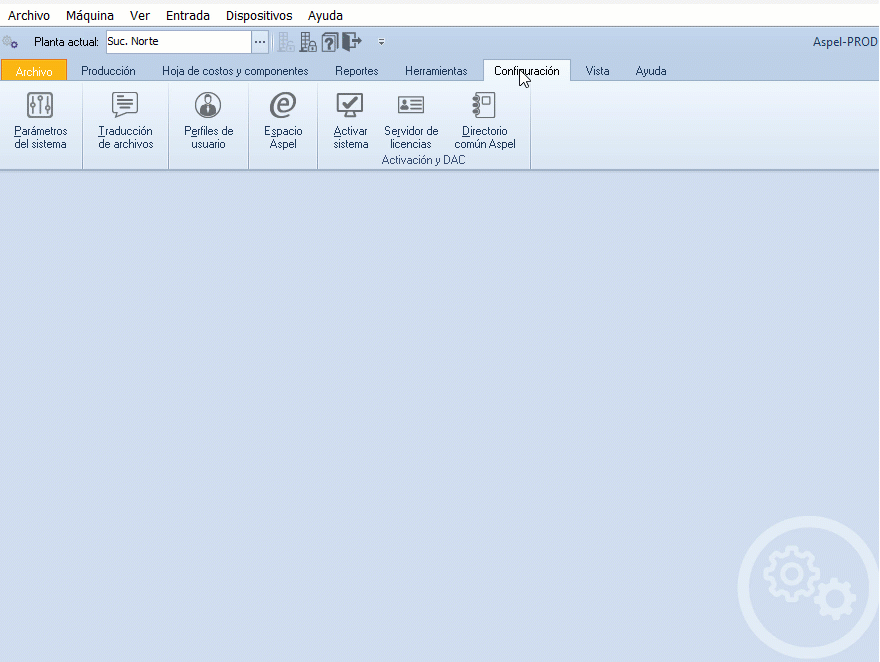Open the Herramientas ribbon tab
880x662 pixels.
click(x=436, y=71)
